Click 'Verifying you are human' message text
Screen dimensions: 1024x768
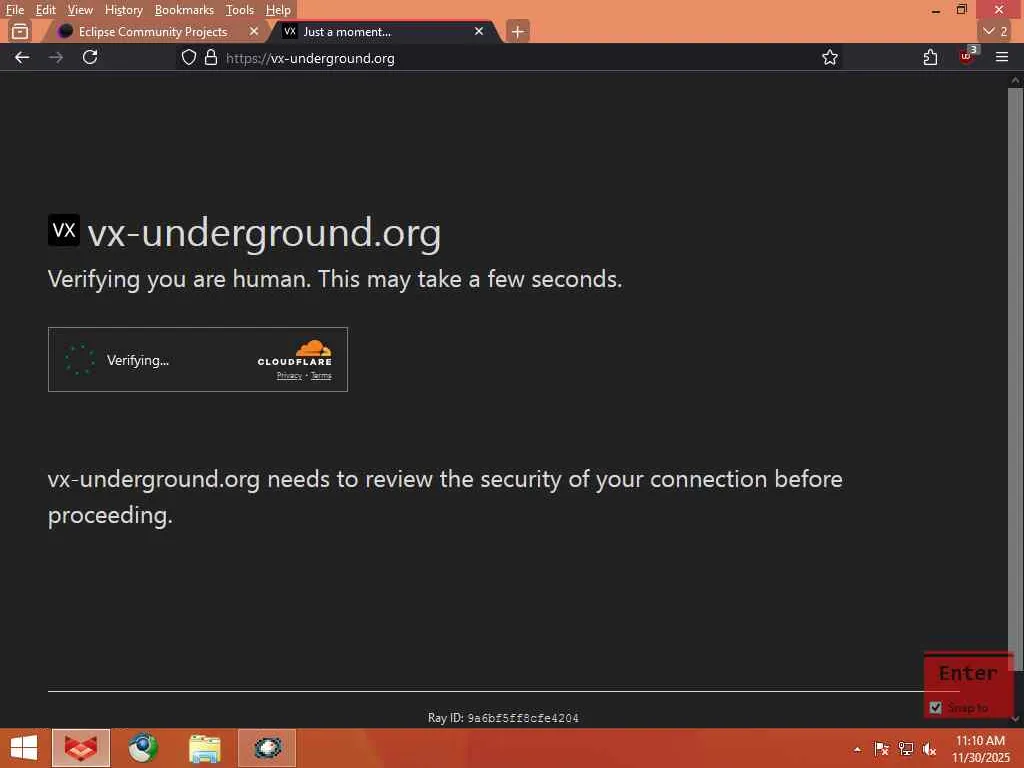pos(335,280)
